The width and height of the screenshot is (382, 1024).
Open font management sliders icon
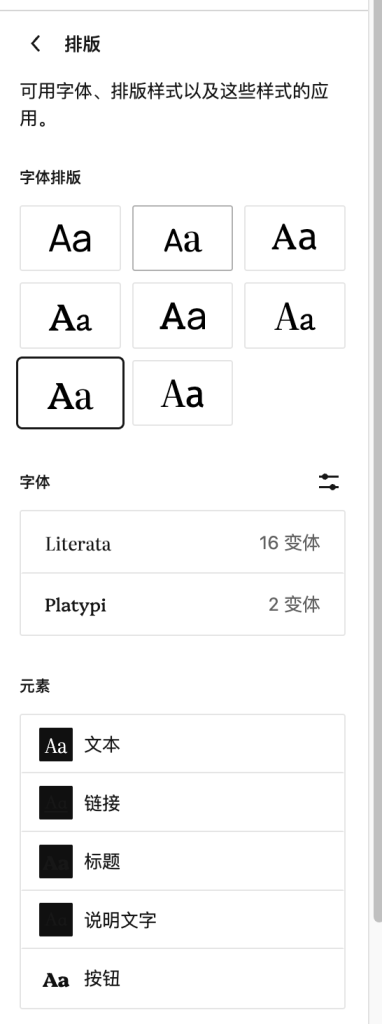tap(329, 483)
